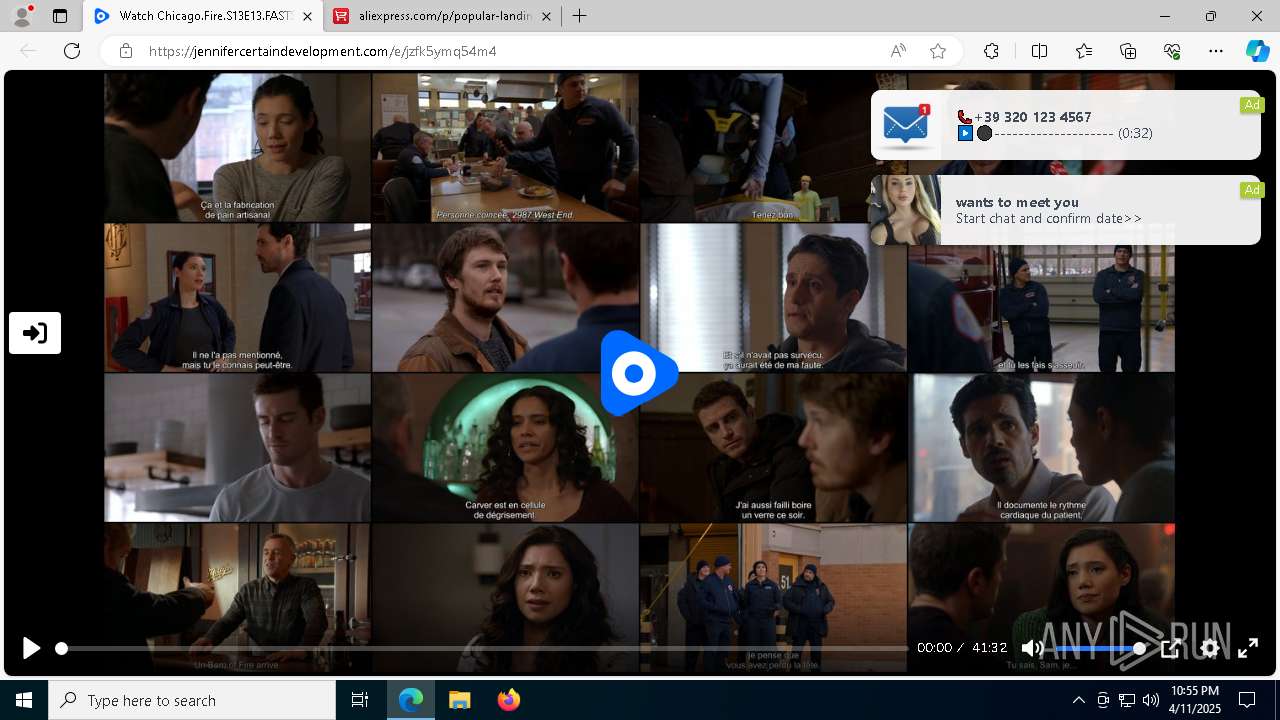The image size is (1280, 720).
Task: Enter fullscreen video mode
Action: point(1248,648)
